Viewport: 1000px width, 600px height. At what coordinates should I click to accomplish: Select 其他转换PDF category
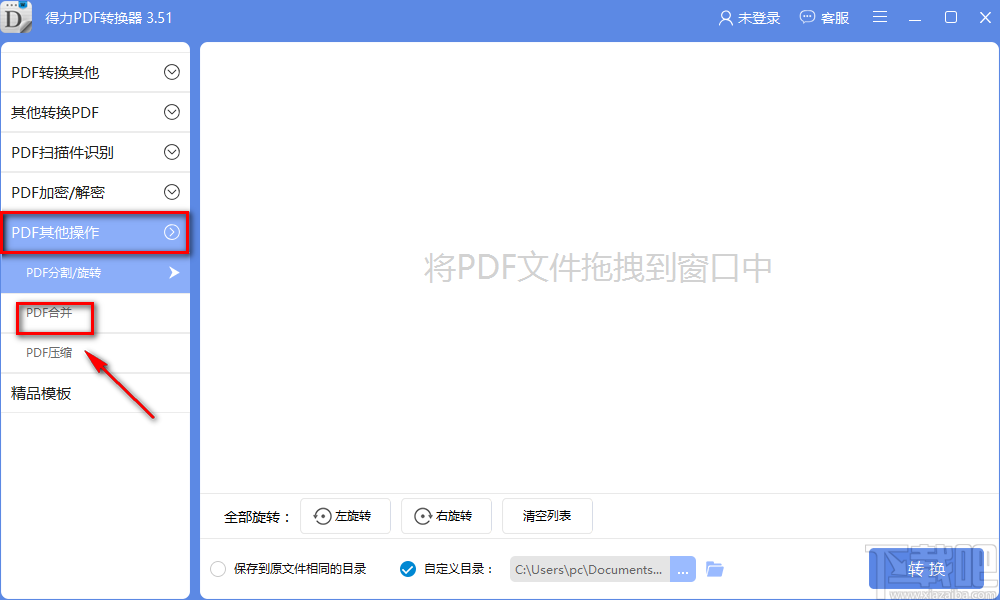96,112
